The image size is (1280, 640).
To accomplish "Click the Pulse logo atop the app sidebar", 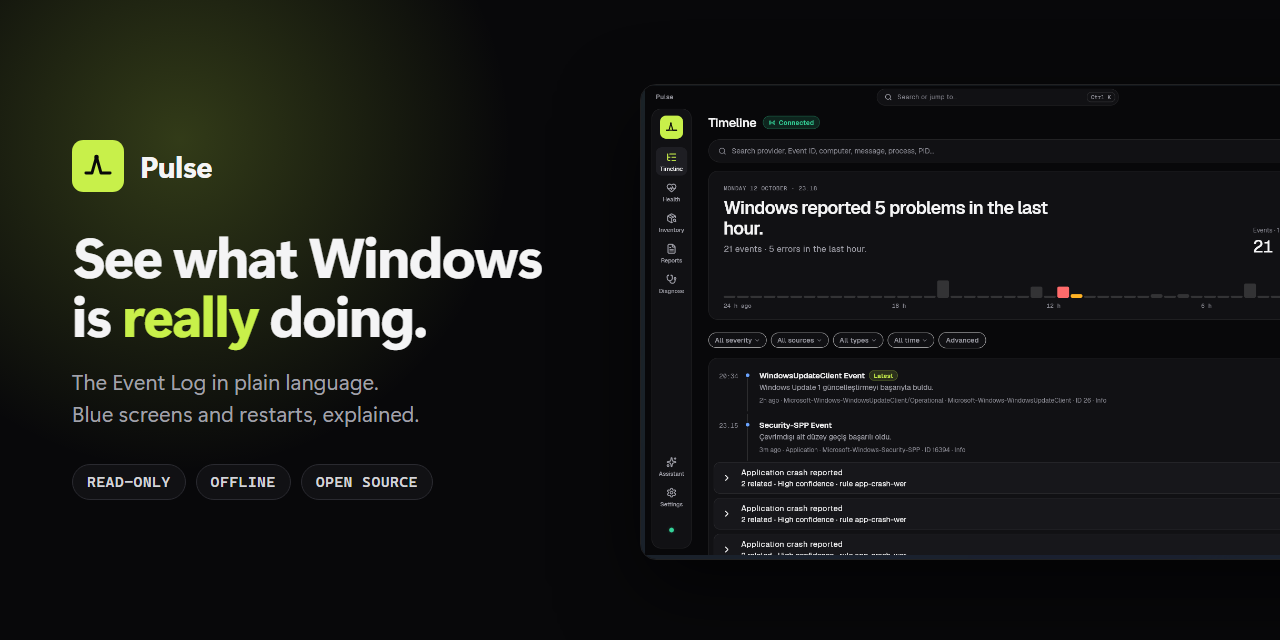I will point(671,127).
